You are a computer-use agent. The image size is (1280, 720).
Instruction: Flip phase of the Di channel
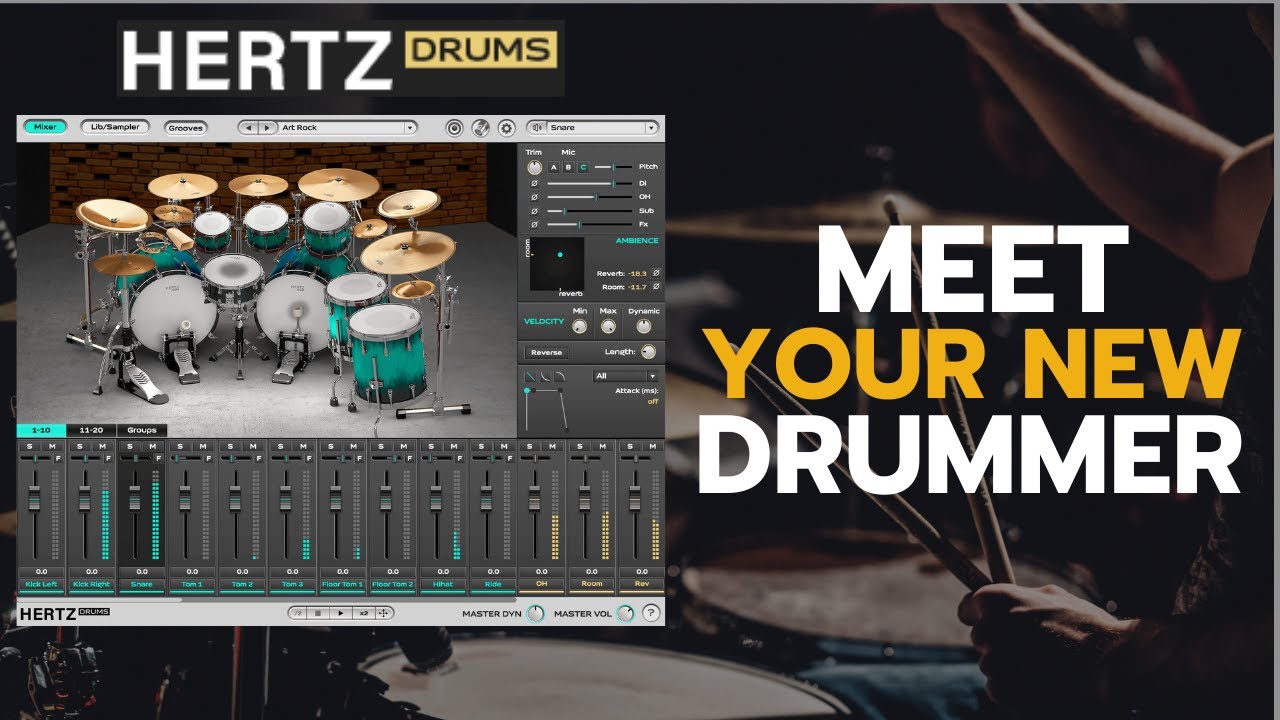point(534,184)
